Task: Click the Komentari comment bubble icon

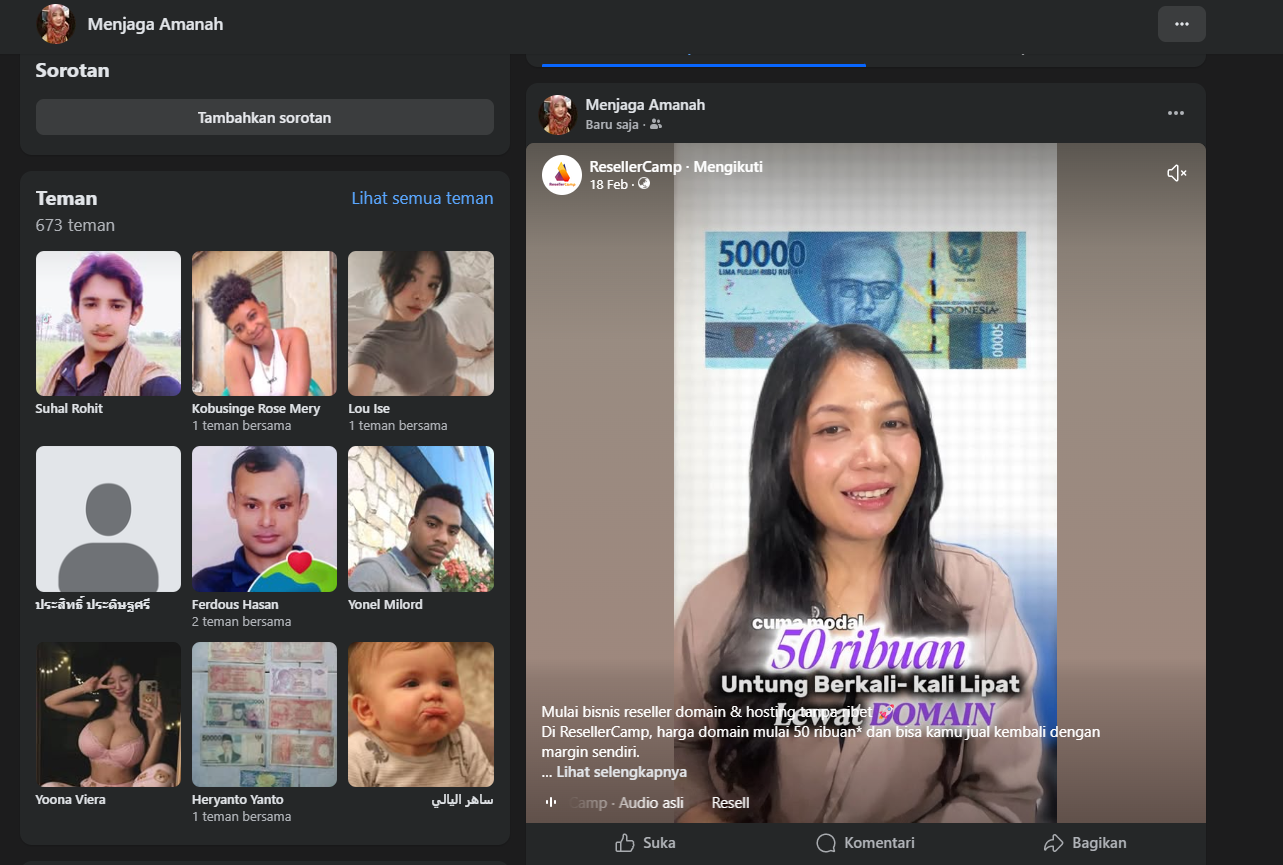Action: click(x=826, y=843)
